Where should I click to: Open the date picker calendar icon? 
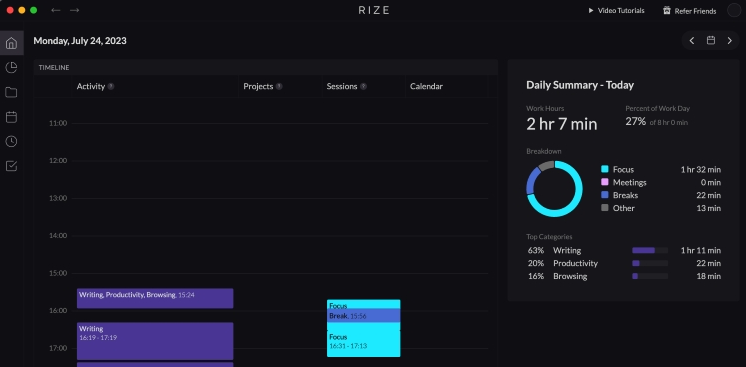point(711,40)
